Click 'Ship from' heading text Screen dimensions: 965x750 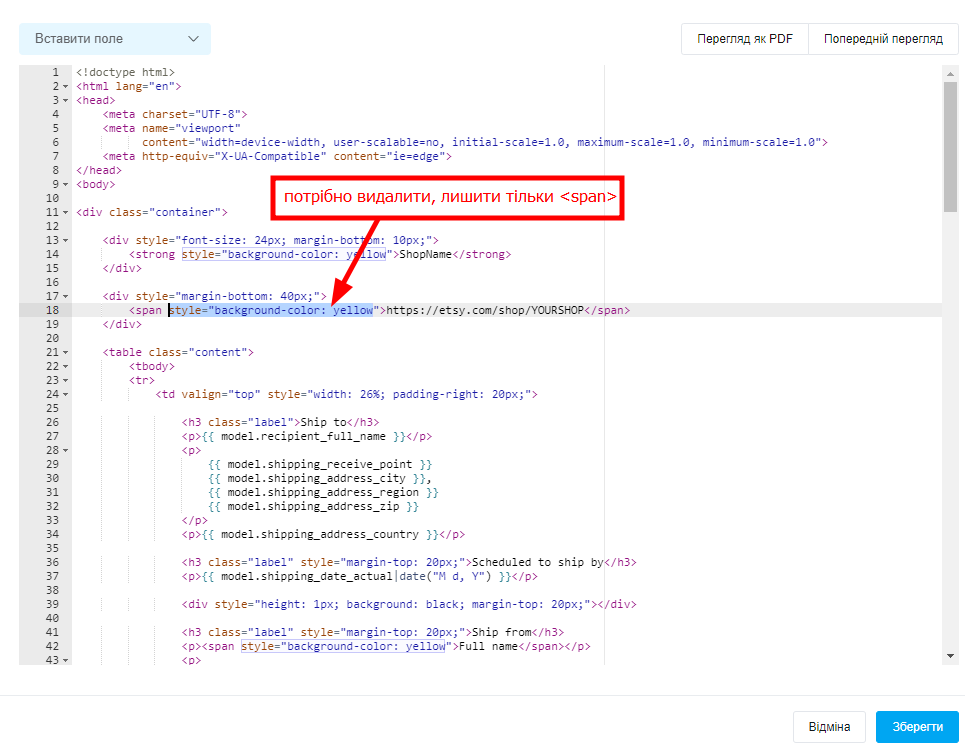(502, 632)
